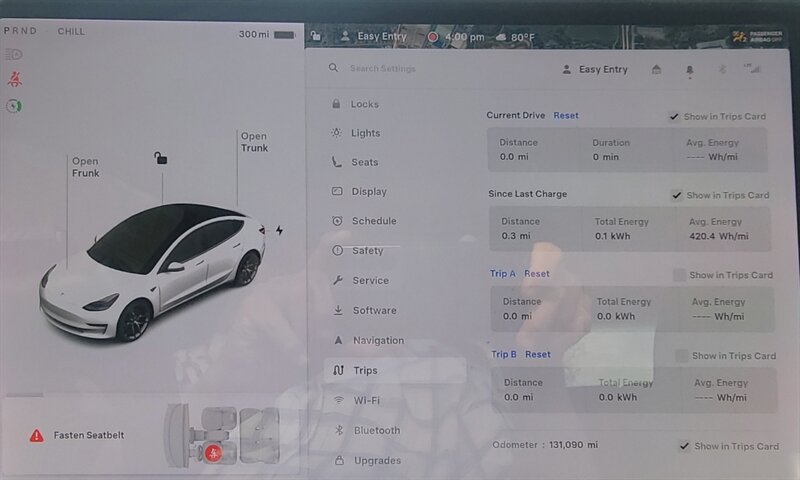Go to the Software menu
800x480 pixels.
pyautogui.click(x=365, y=310)
